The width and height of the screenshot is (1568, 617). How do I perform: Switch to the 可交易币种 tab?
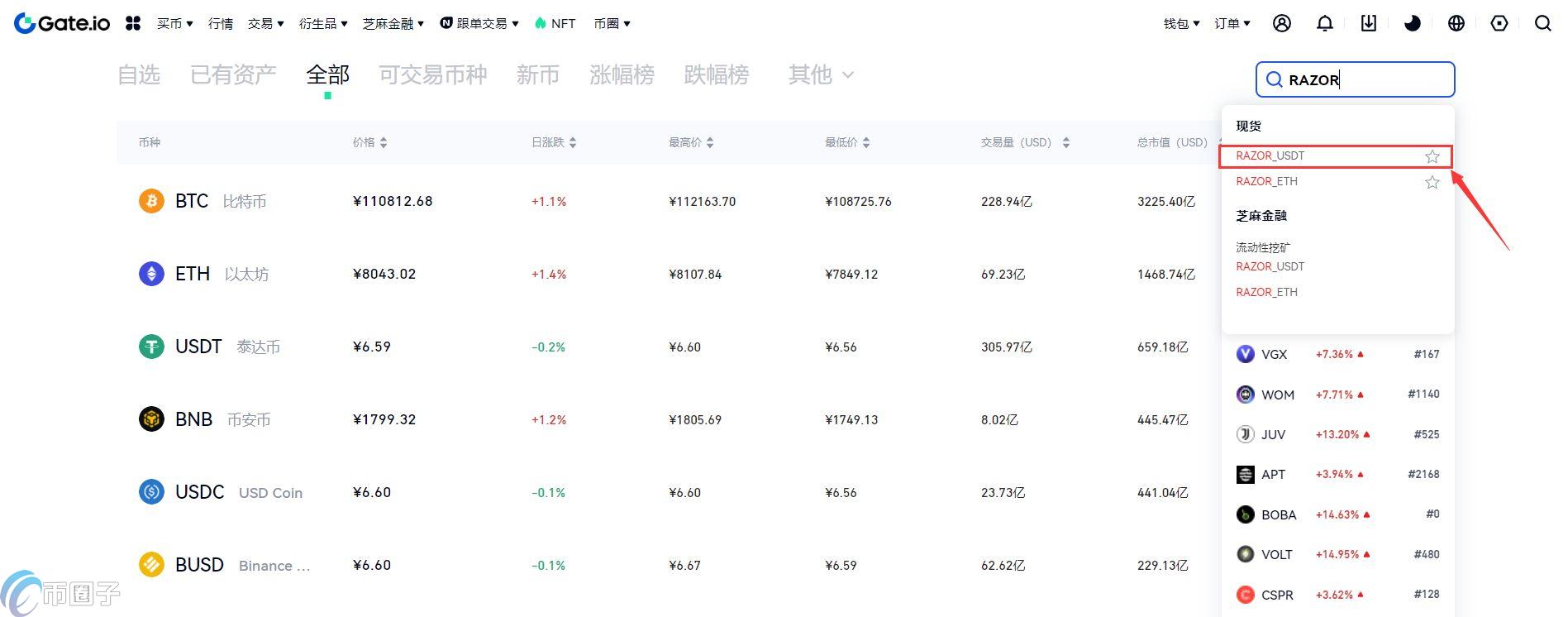click(433, 74)
